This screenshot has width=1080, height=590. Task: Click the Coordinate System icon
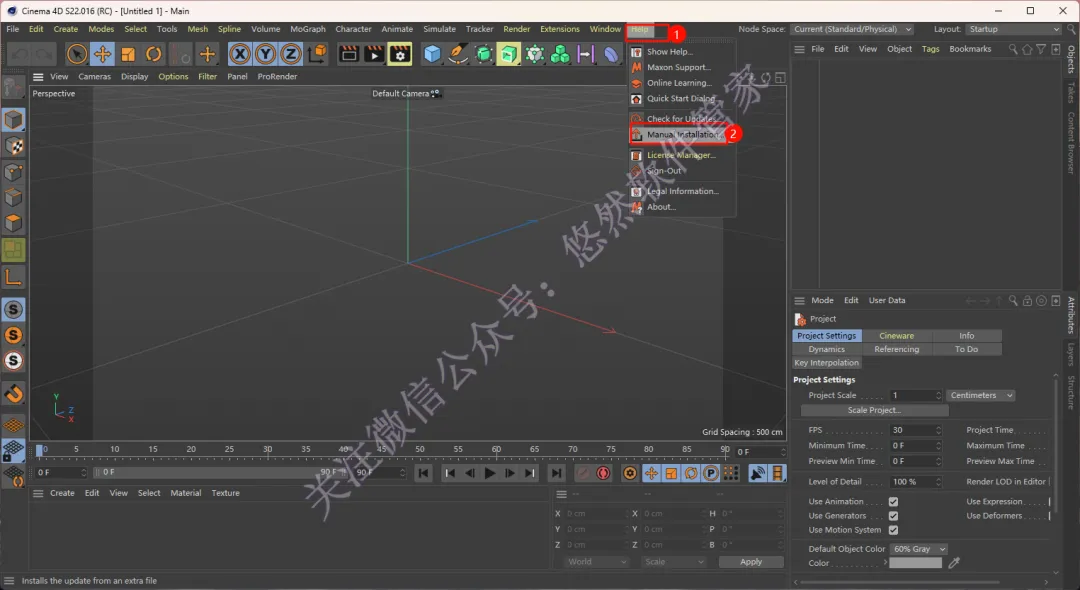[x=317, y=54]
